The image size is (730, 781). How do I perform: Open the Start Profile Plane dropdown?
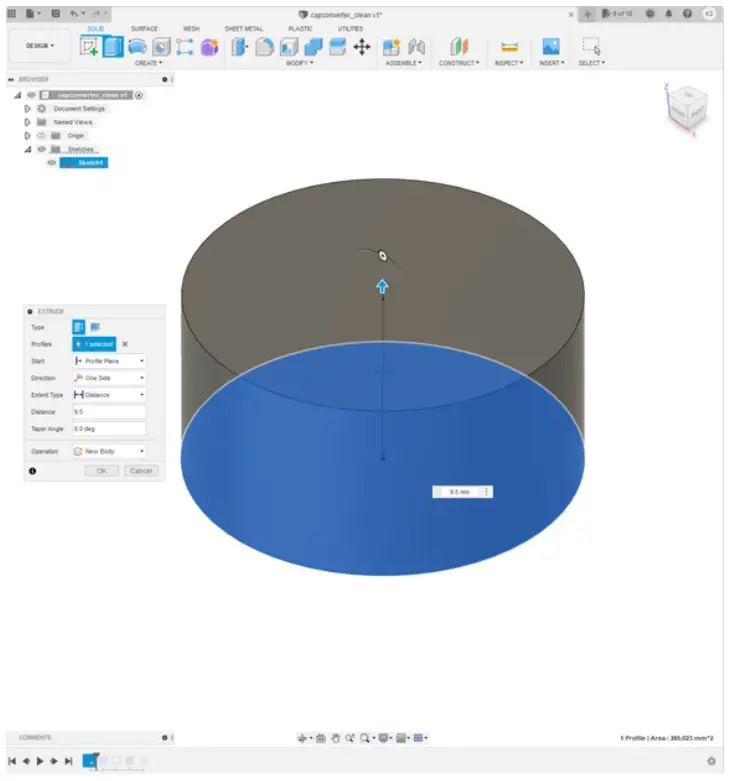[109, 361]
